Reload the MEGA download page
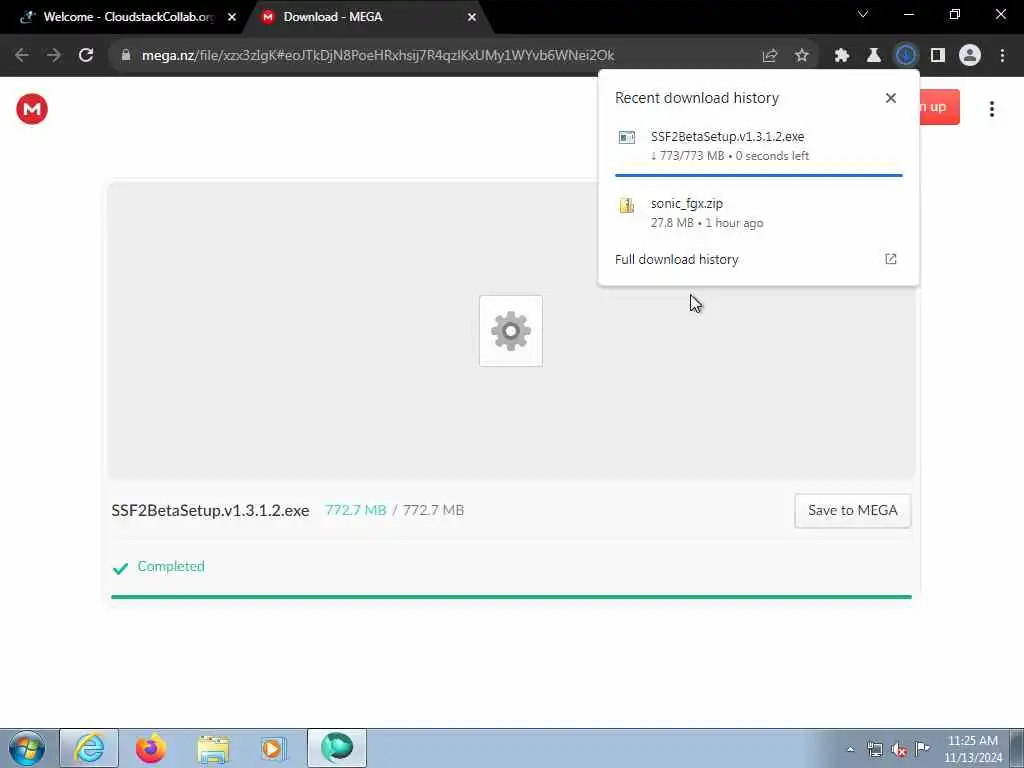The height and width of the screenshot is (768, 1024). coord(86,56)
